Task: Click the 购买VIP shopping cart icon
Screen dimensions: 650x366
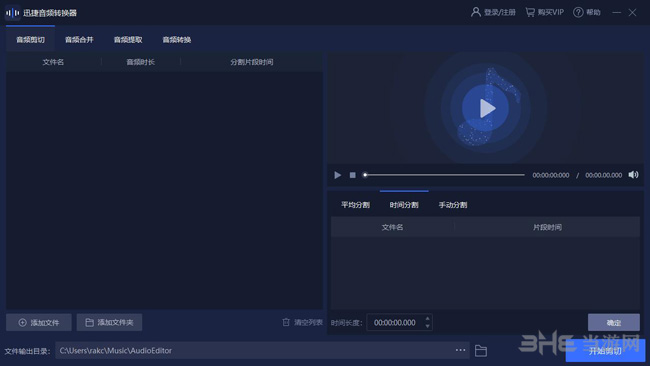Action: (530, 12)
